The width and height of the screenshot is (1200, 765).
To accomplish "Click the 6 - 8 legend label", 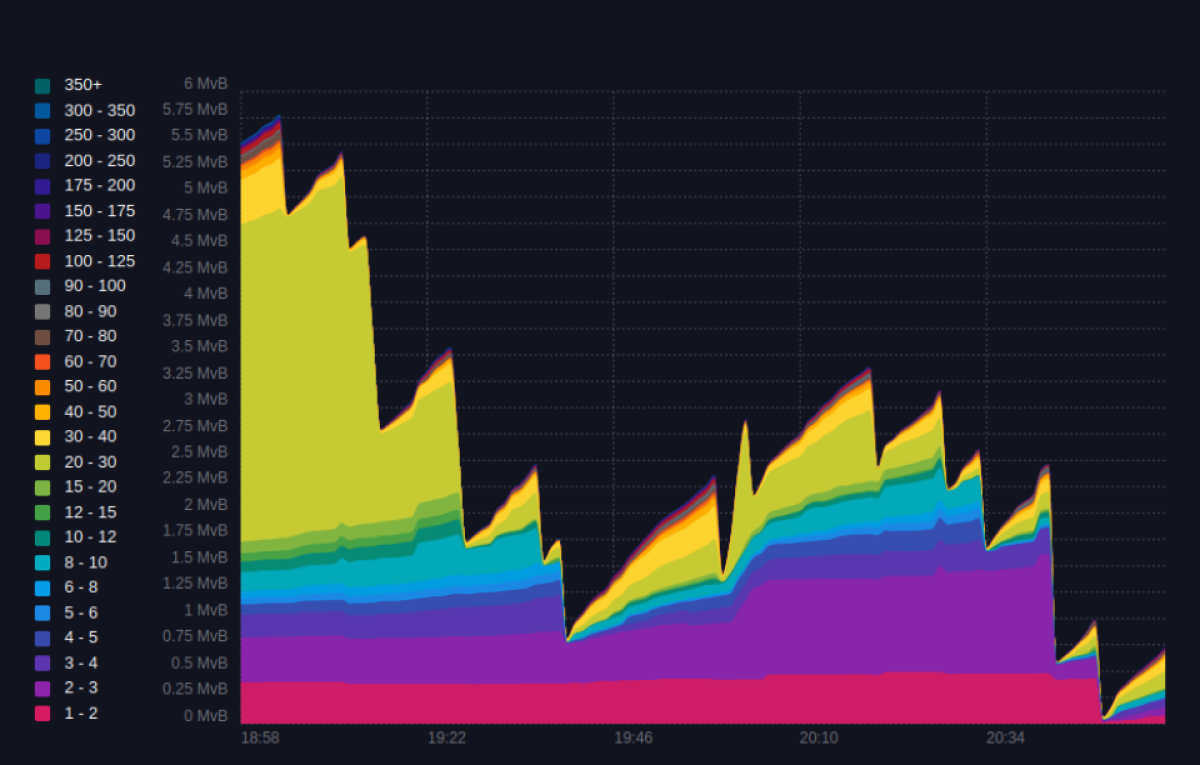I will click(81, 588).
